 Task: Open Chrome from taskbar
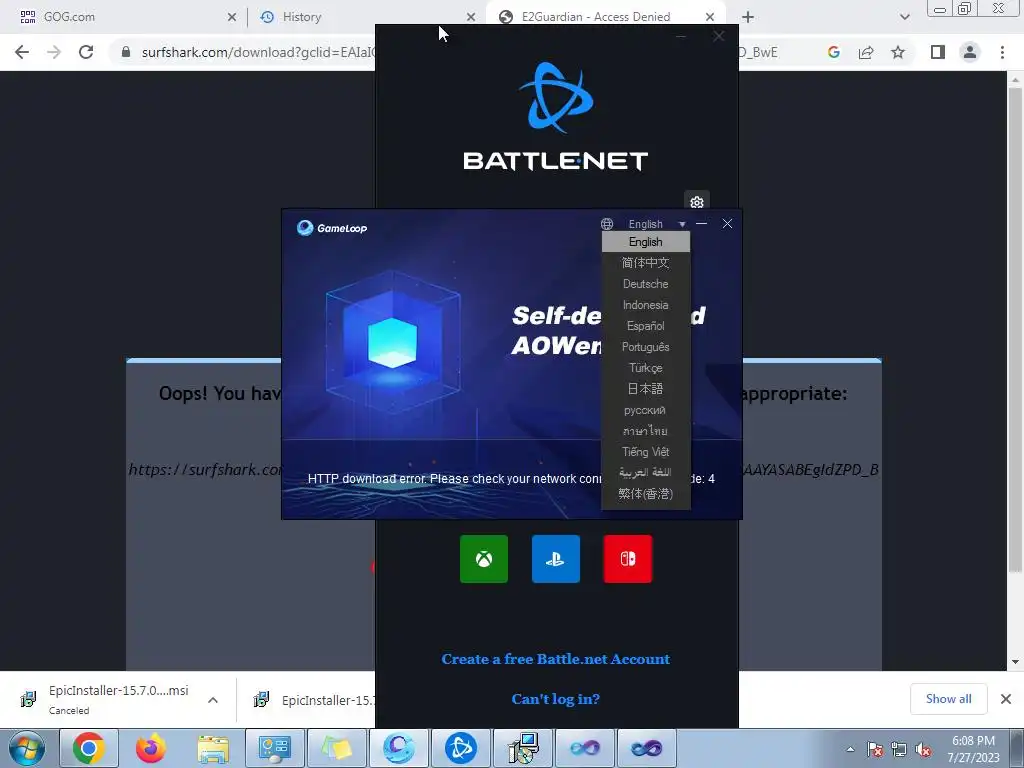pyautogui.click(x=89, y=748)
